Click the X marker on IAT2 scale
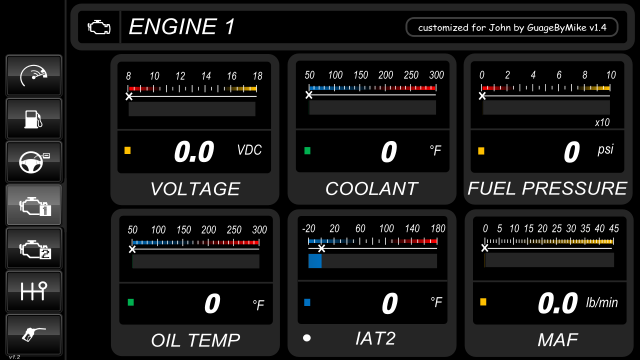Image resolution: width=640 pixels, height=360 pixels. pyautogui.click(x=322, y=248)
